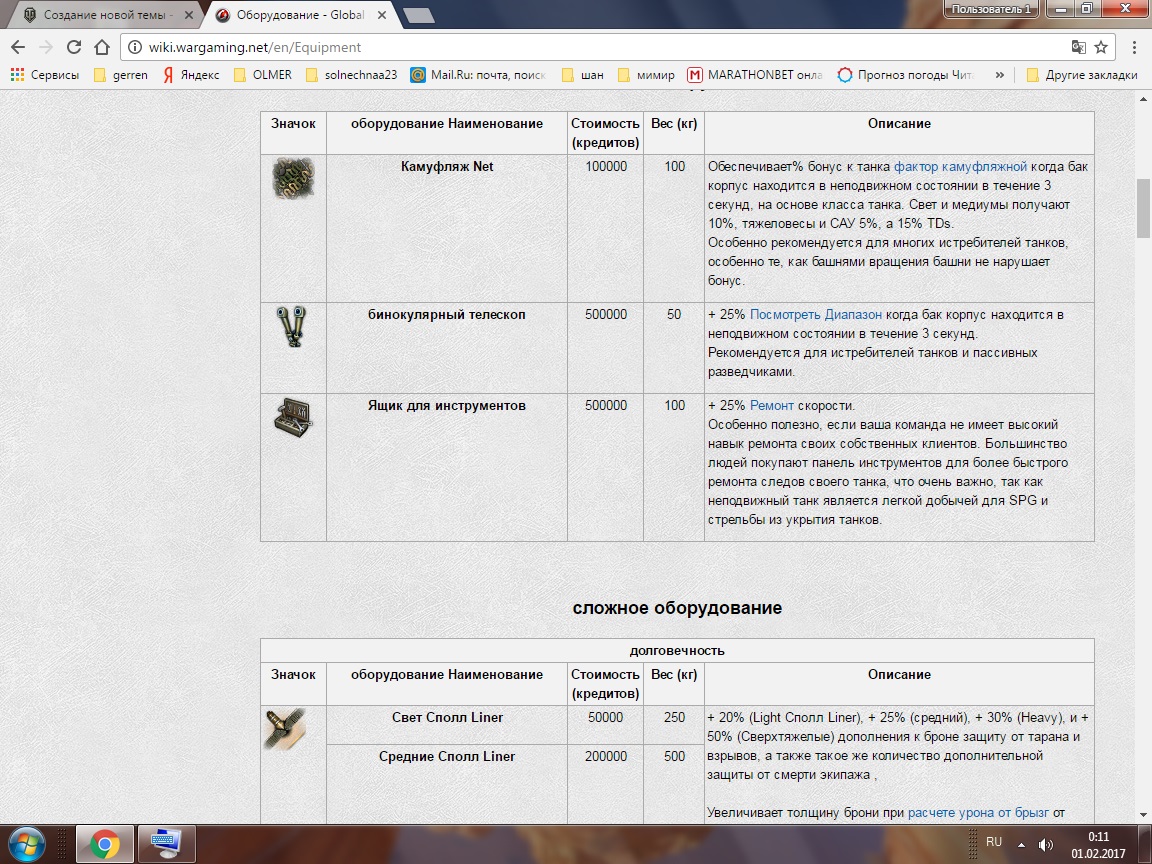Follow the фактор камуфляжной link

tap(960, 167)
